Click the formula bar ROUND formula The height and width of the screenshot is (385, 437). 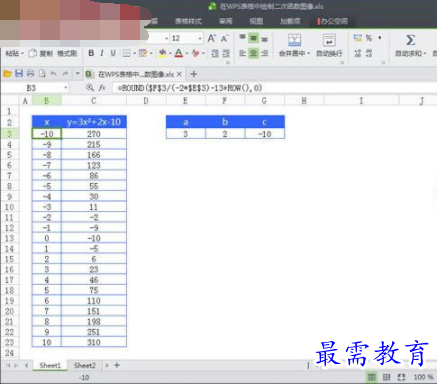[189, 88]
